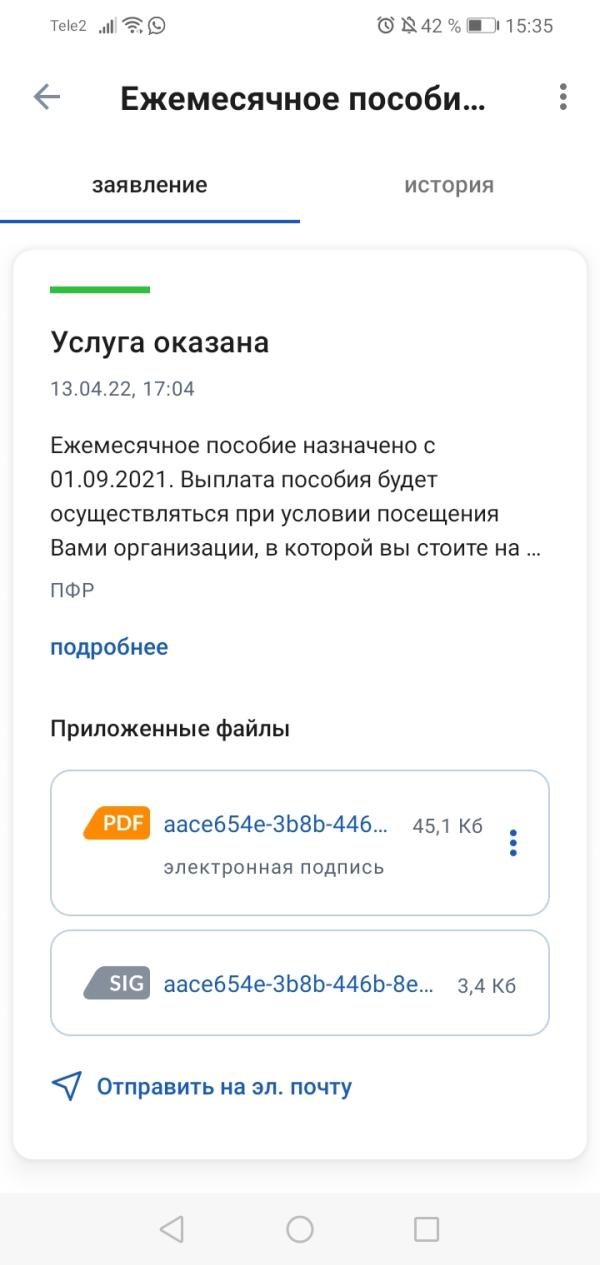Screen dimensions: 600x1265
Task: Open the three-dot menu on the PDF file
Action: point(514,843)
